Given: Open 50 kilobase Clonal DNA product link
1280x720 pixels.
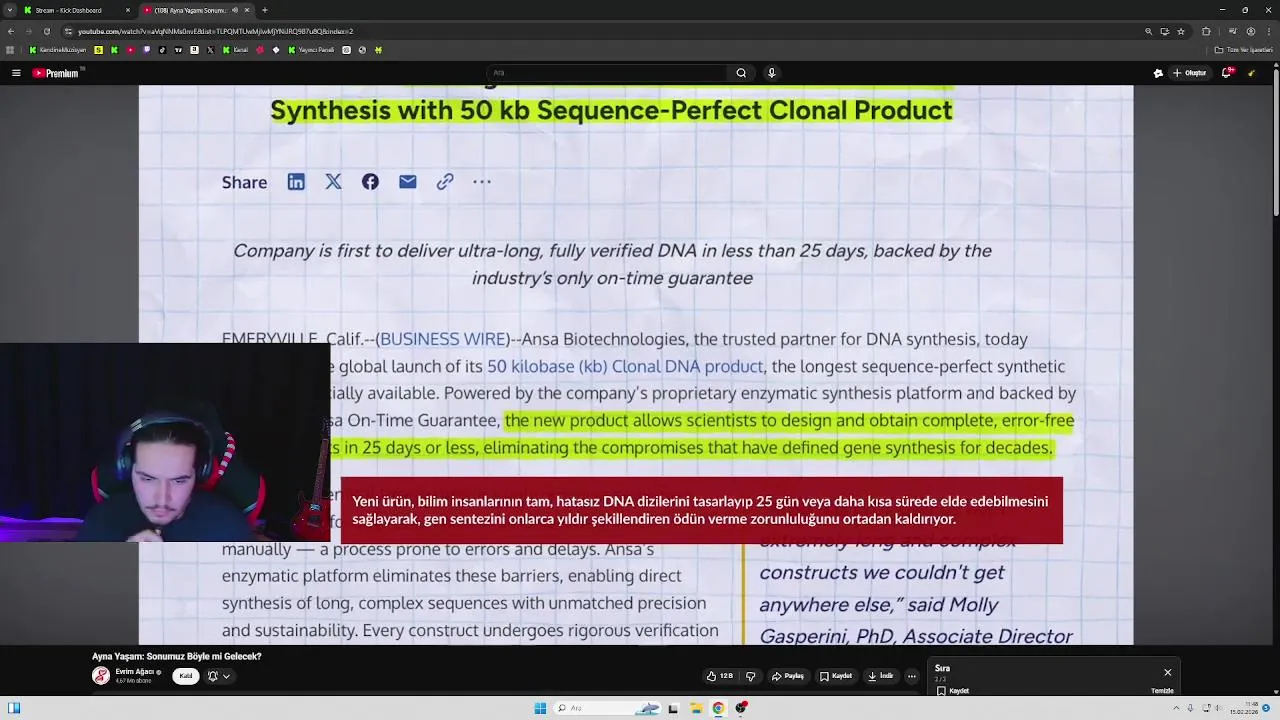Looking at the screenshot, I should click(x=625, y=366).
